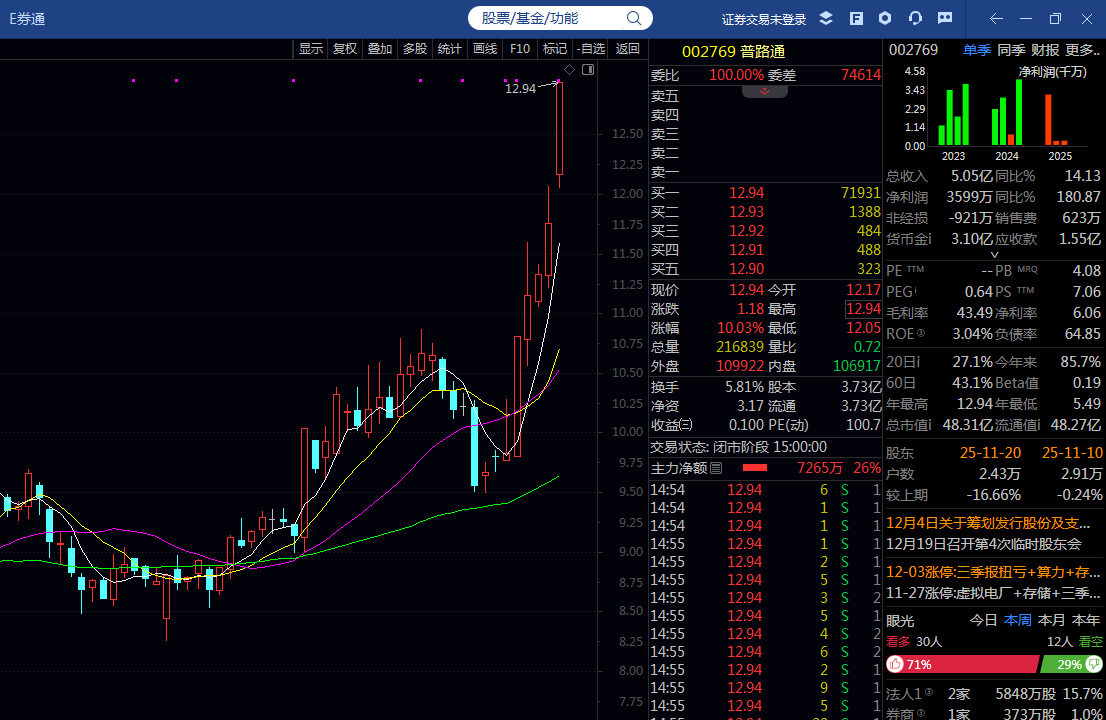Click the thumbs-down 29% bearish icon

[x=1094, y=664]
